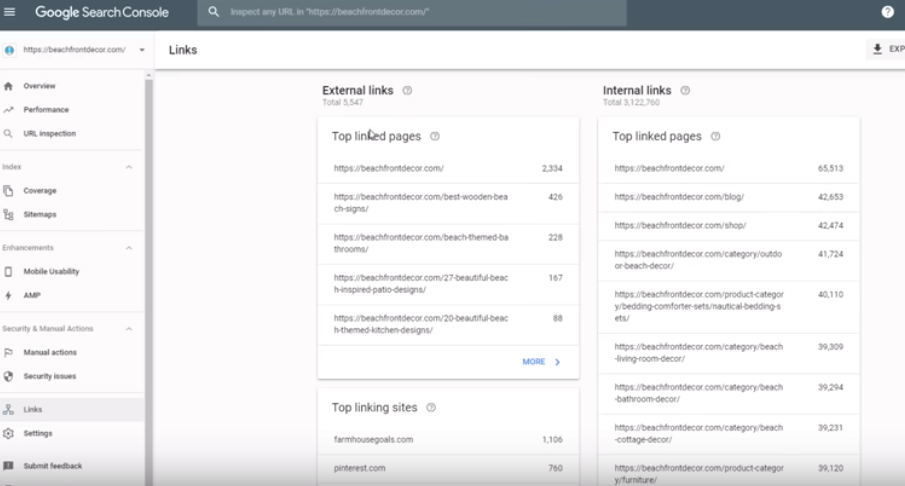Click help icon beside external Top linked pages
Screen dimensions: 905x486
(x=435, y=136)
